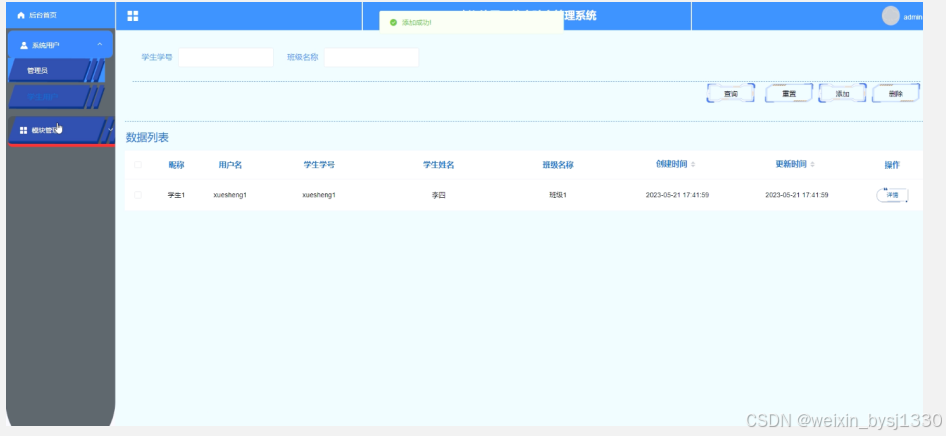The width and height of the screenshot is (946, 436).
Task: Collapse the 系统用户 menu with its up chevron
Action: point(100,45)
